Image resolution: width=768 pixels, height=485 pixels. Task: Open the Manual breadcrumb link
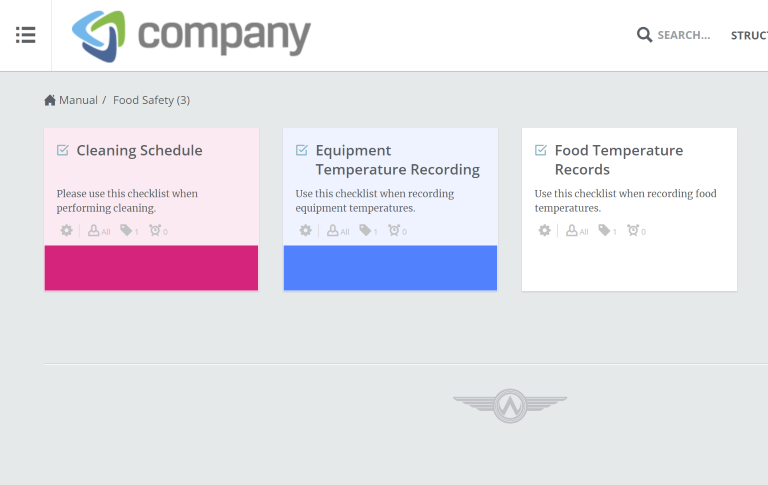(78, 100)
